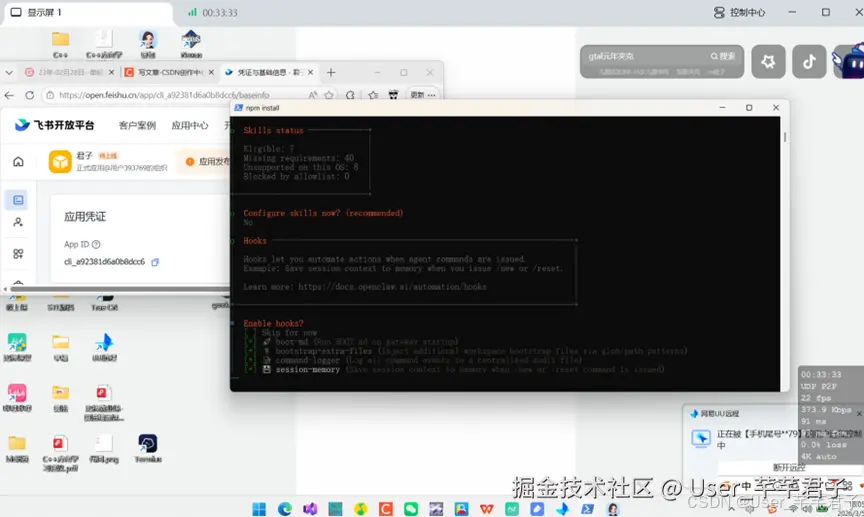Toggle the command-logger hook checkbox
The height and width of the screenshot is (517, 864).
coord(250,360)
